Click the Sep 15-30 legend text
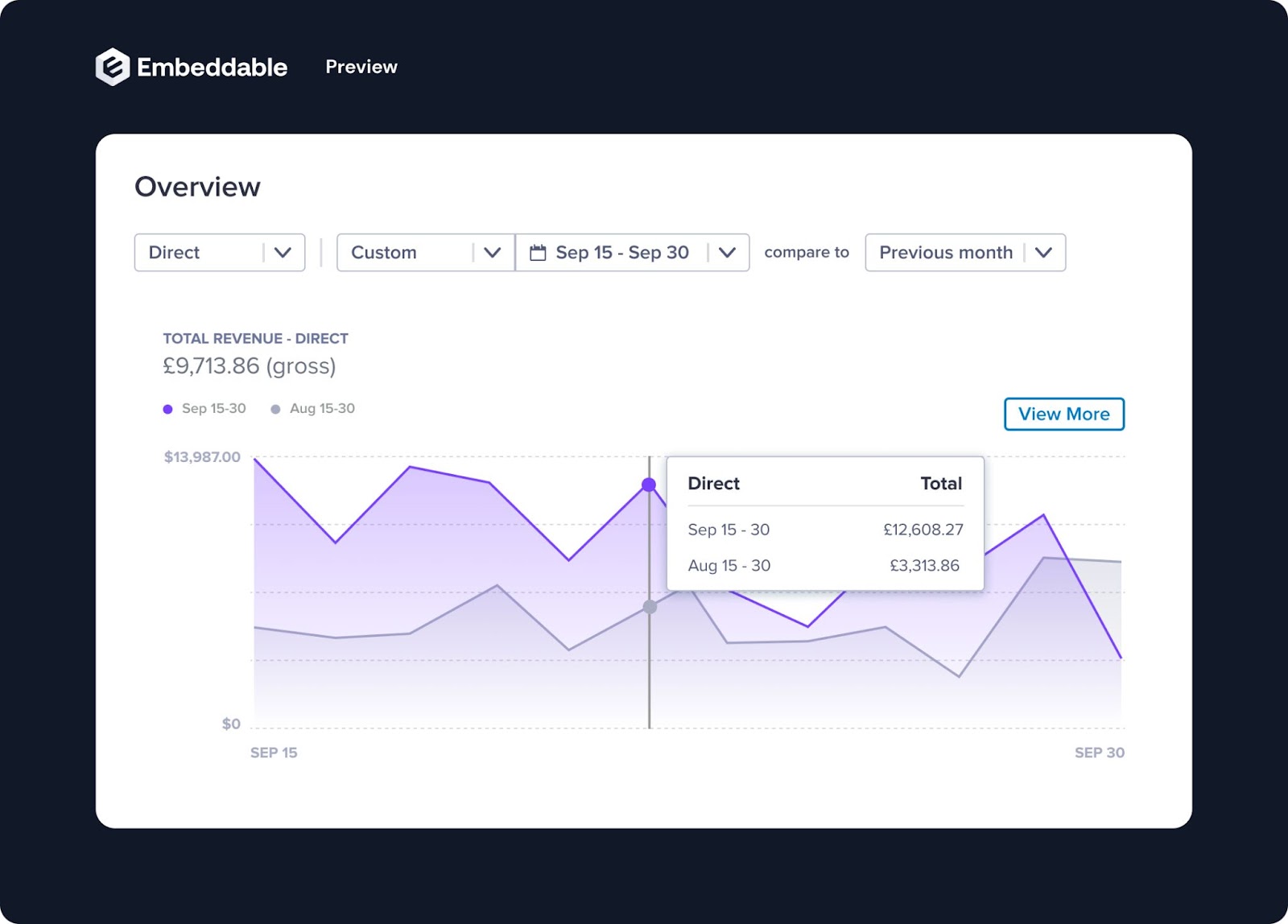Viewport: 1288px width, 924px height. tap(214, 409)
